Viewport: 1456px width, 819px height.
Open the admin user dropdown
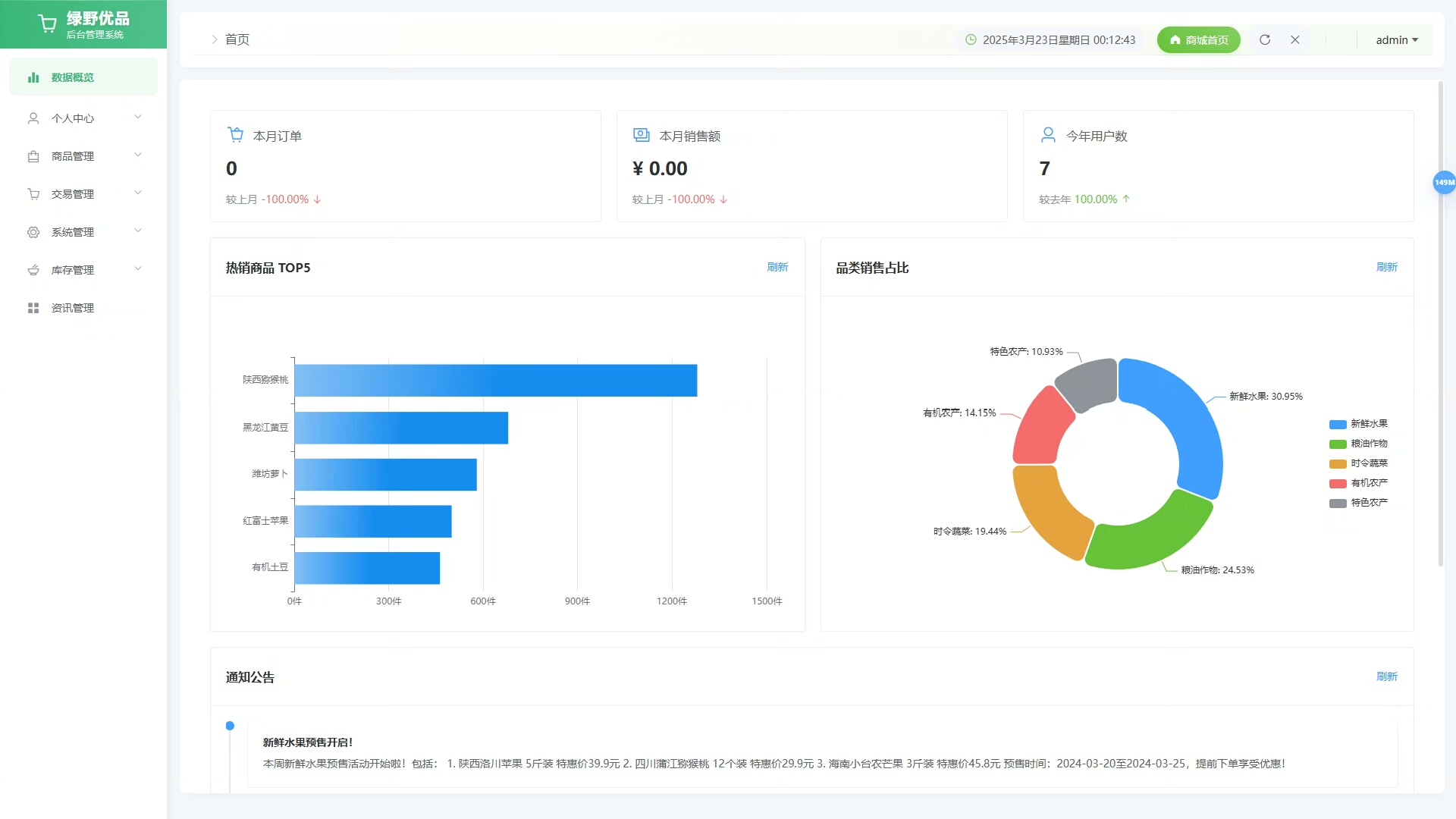click(x=1396, y=40)
